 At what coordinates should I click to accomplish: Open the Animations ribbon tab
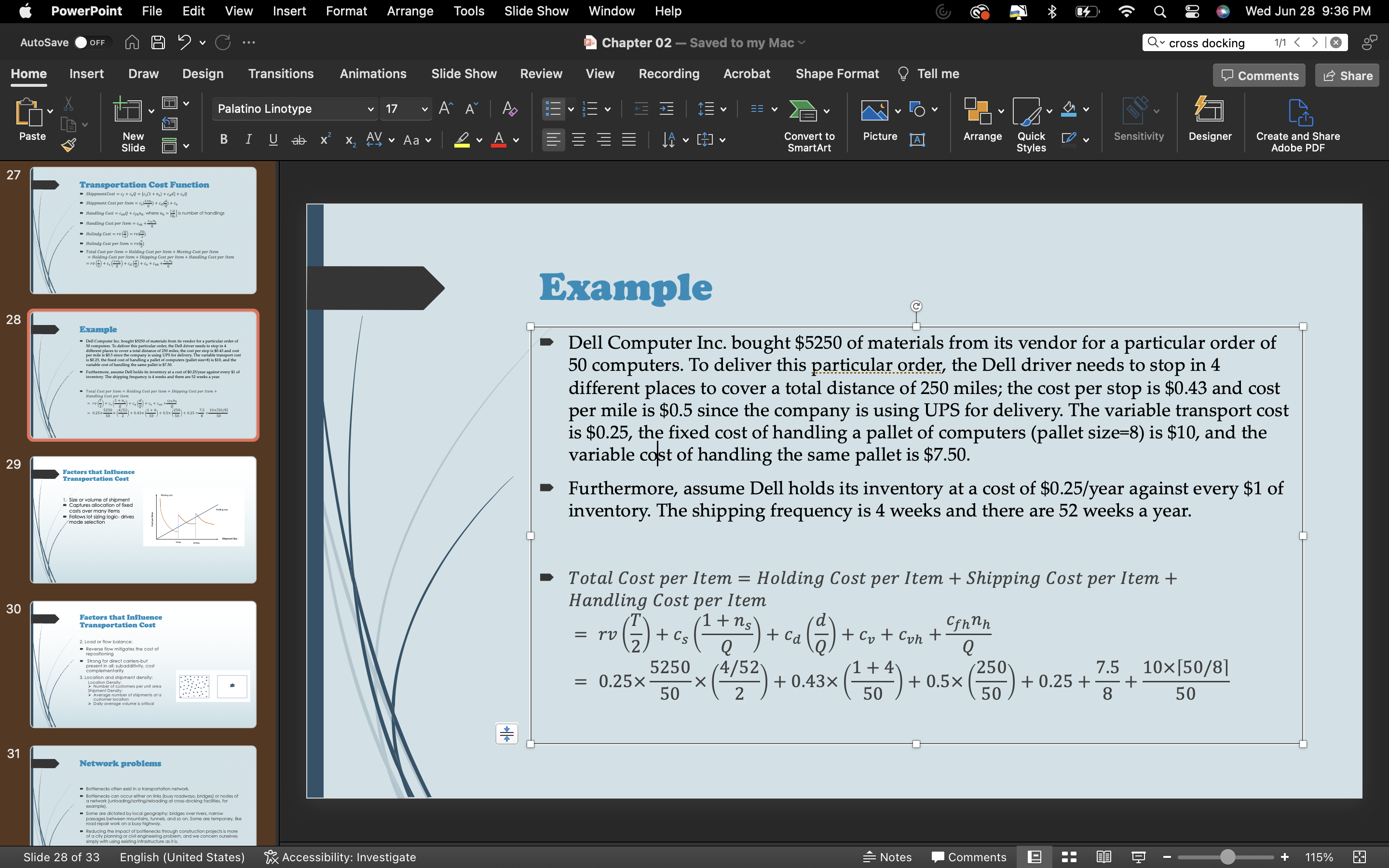coord(373,74)
